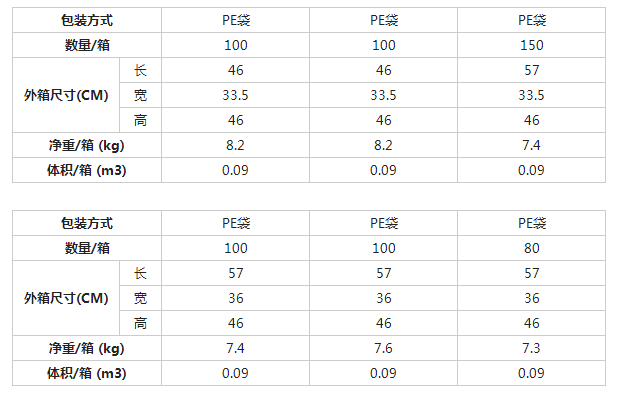Click the 数量/箱 label in the bottom table

point(87,248)
